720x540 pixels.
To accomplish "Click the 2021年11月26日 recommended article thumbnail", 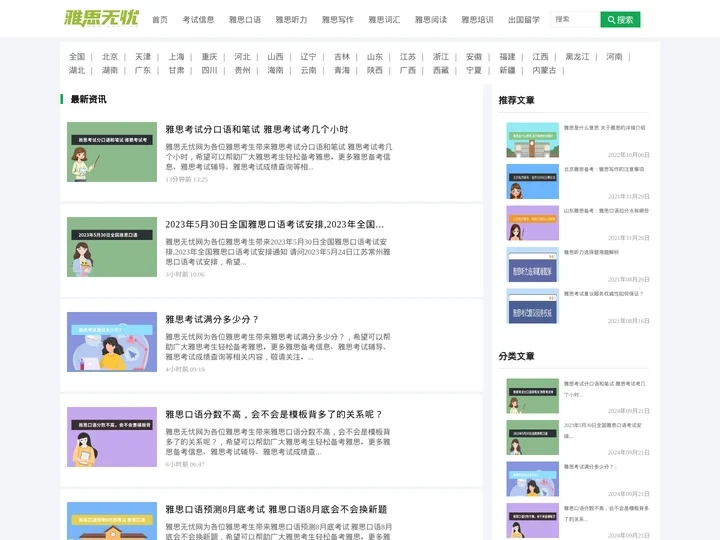I will pyautogui.click(x=533, y=223).
